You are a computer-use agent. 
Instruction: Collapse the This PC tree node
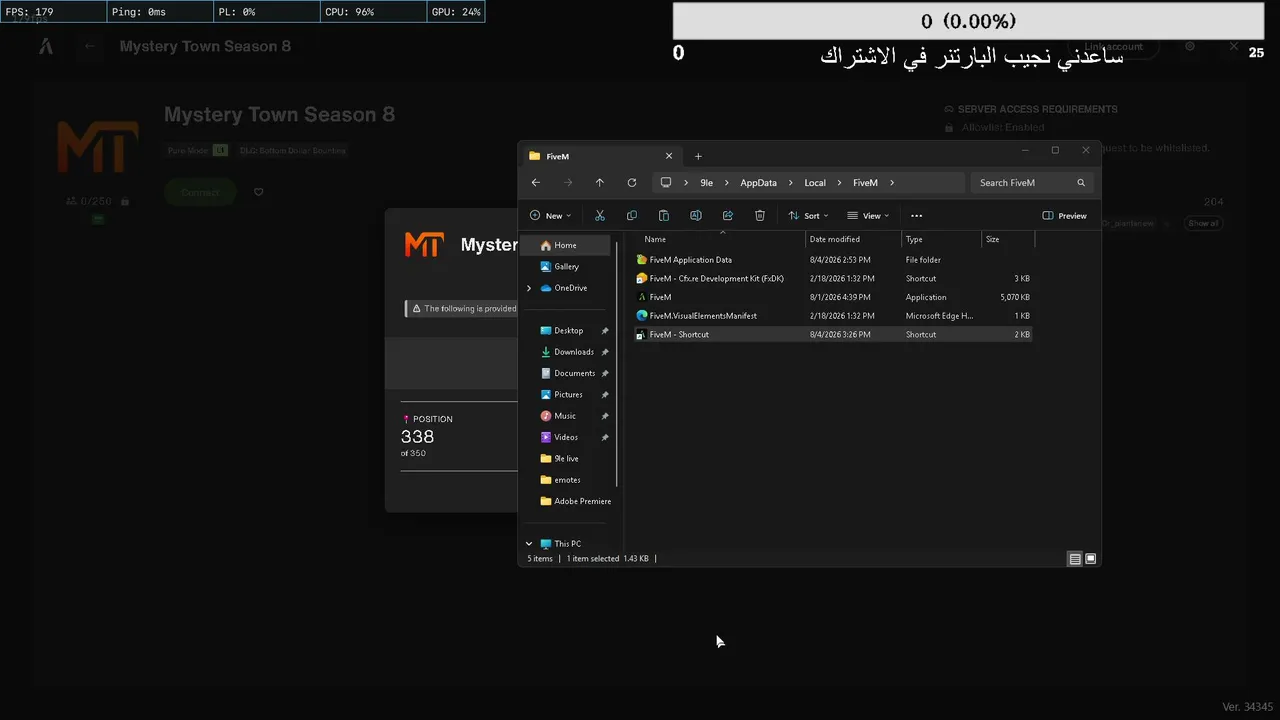coord(529,544)
